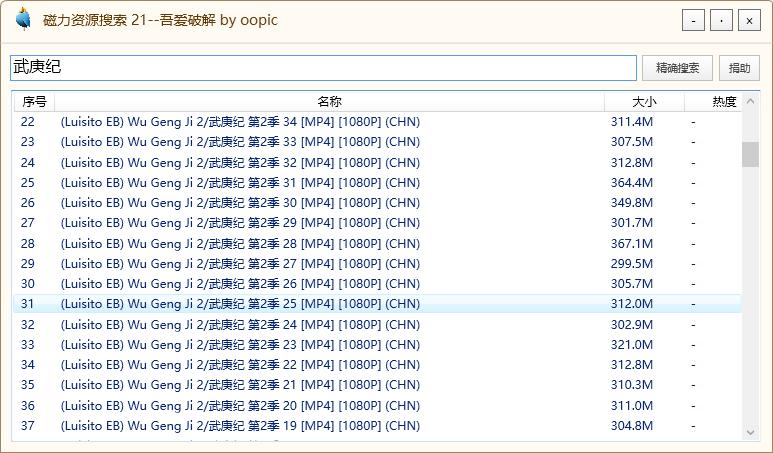Viewport: 773px width, 453px height.
Task: Click size value 301.7M
Action: point(632,223)
